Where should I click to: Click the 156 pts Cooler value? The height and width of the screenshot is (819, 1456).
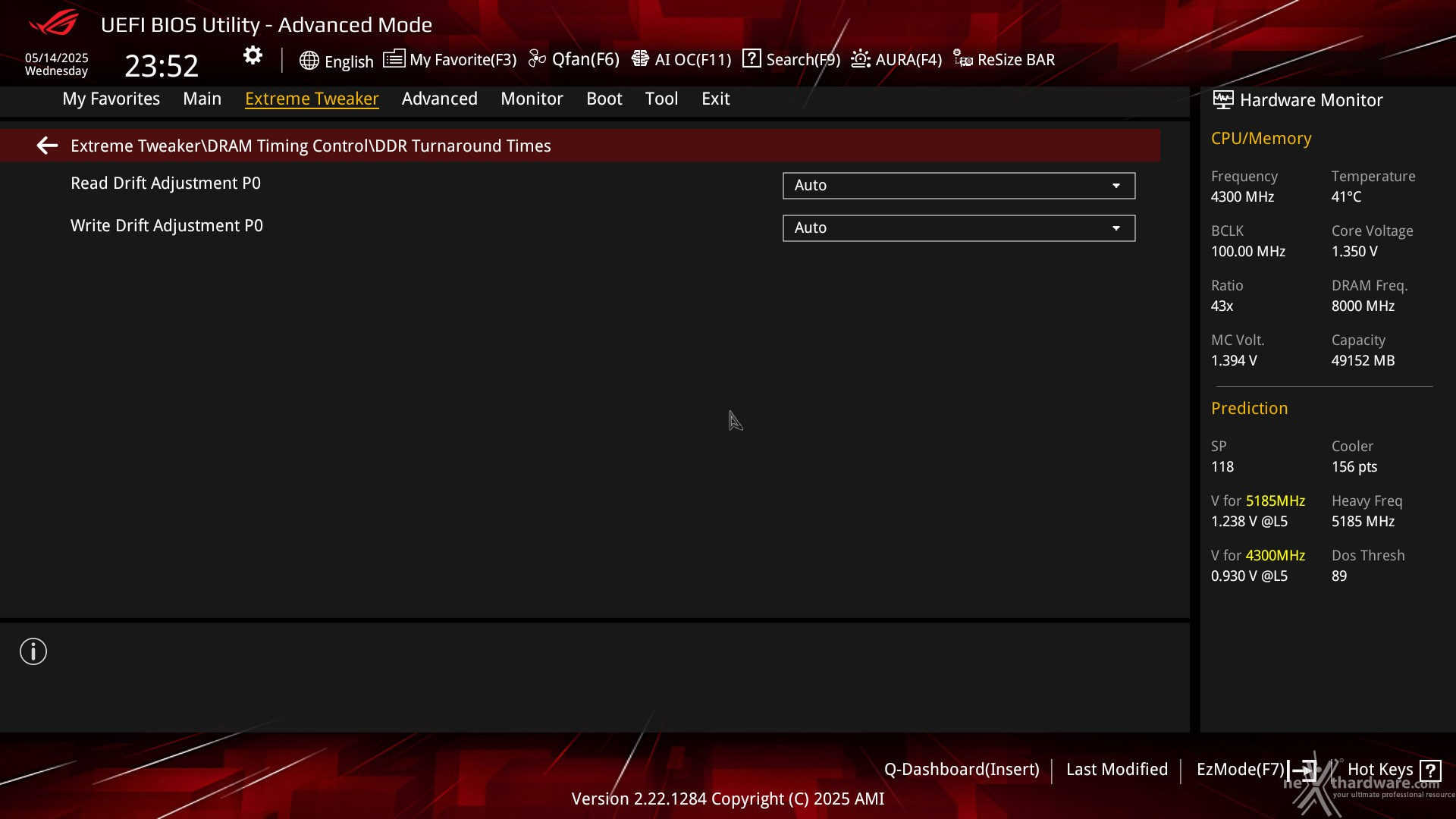tap(1354, 467)
